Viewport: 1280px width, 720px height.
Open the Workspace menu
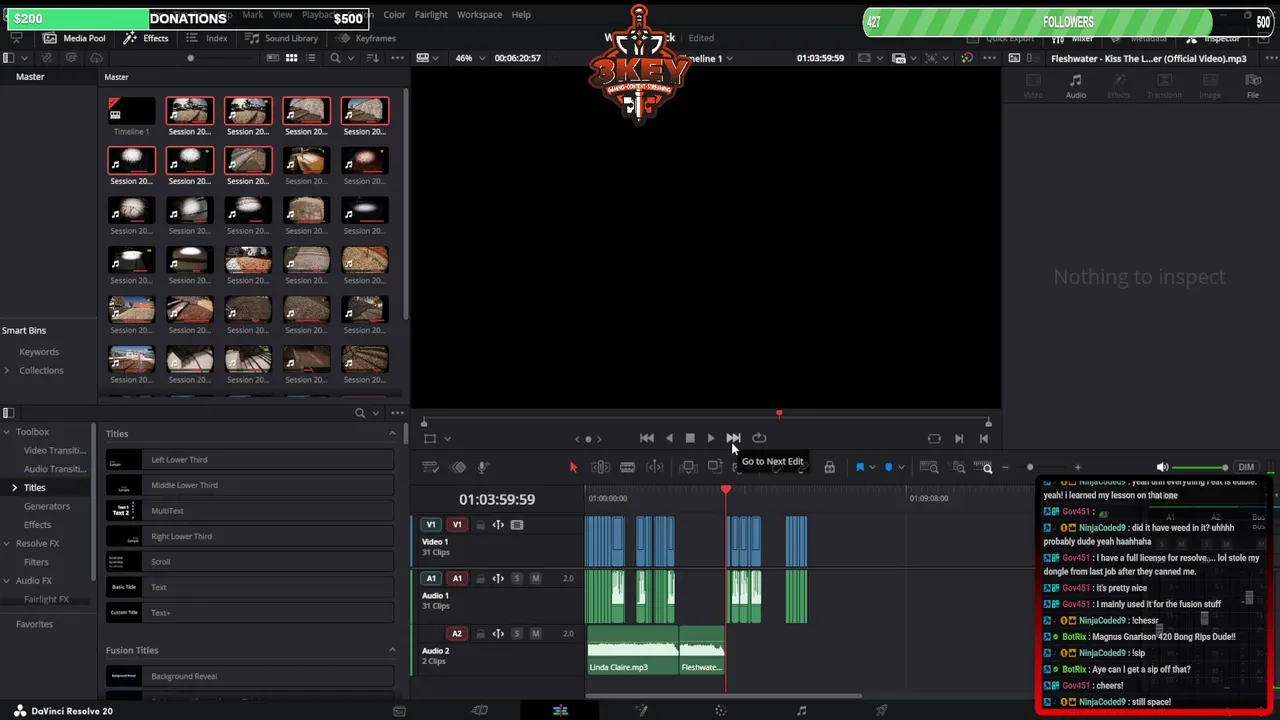click(479, 15)
